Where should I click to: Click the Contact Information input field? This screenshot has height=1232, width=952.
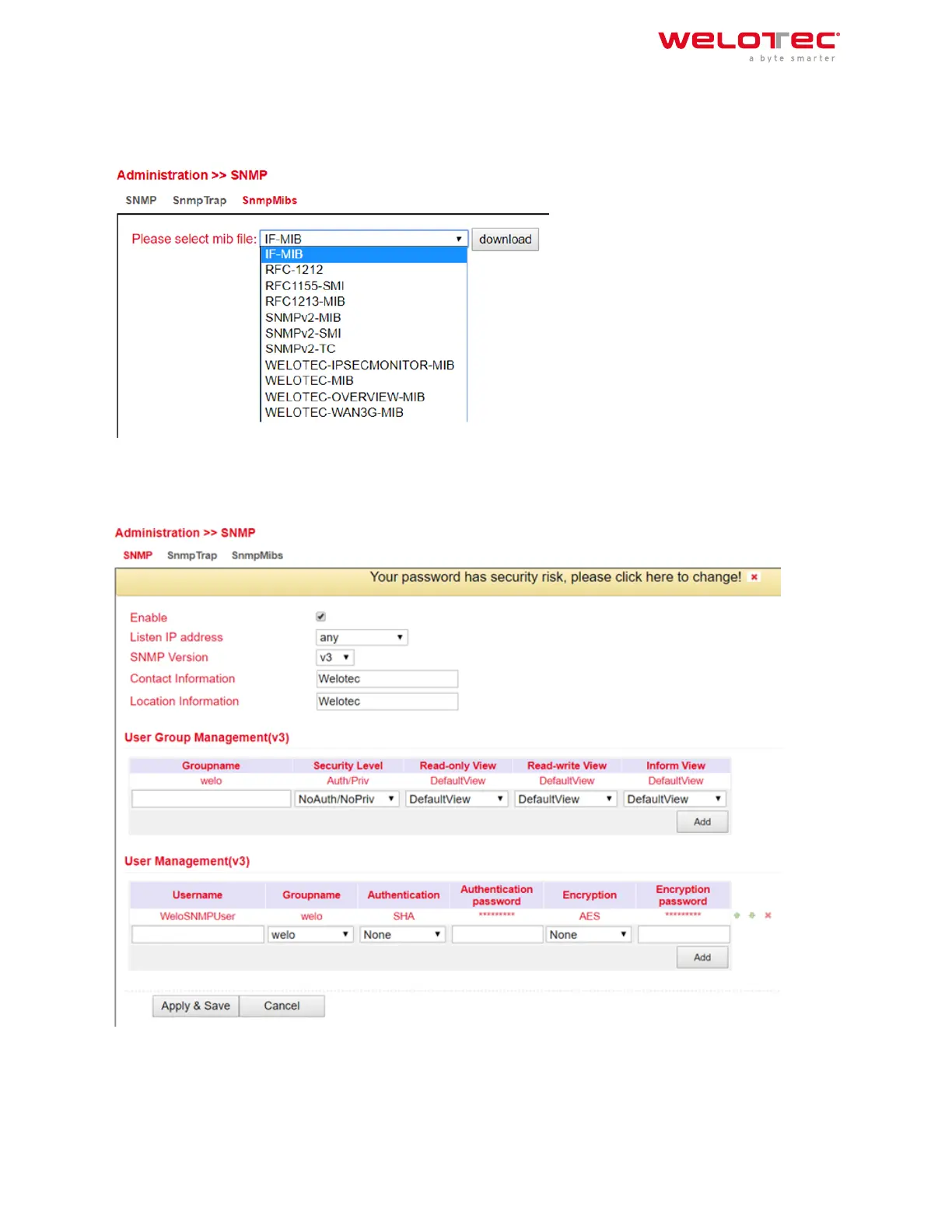pyautogui.click(x=387, y=679)
